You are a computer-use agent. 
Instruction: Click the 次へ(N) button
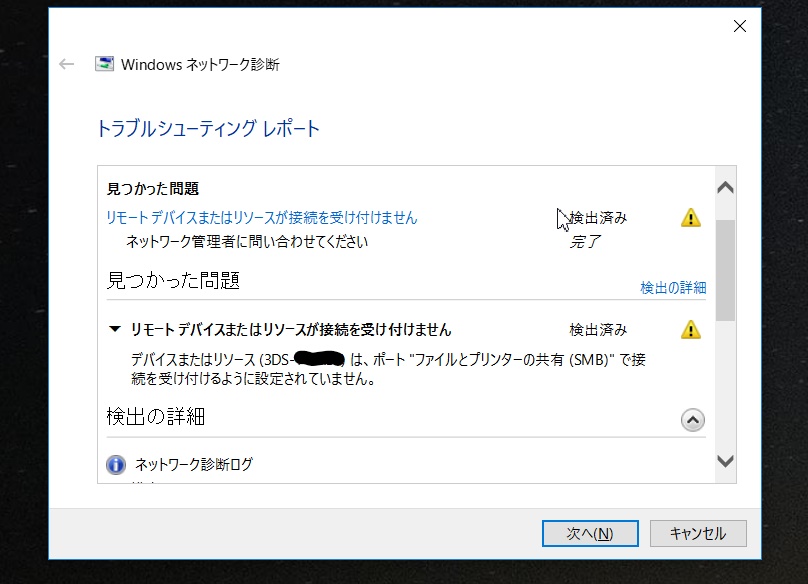click(590, 533)
